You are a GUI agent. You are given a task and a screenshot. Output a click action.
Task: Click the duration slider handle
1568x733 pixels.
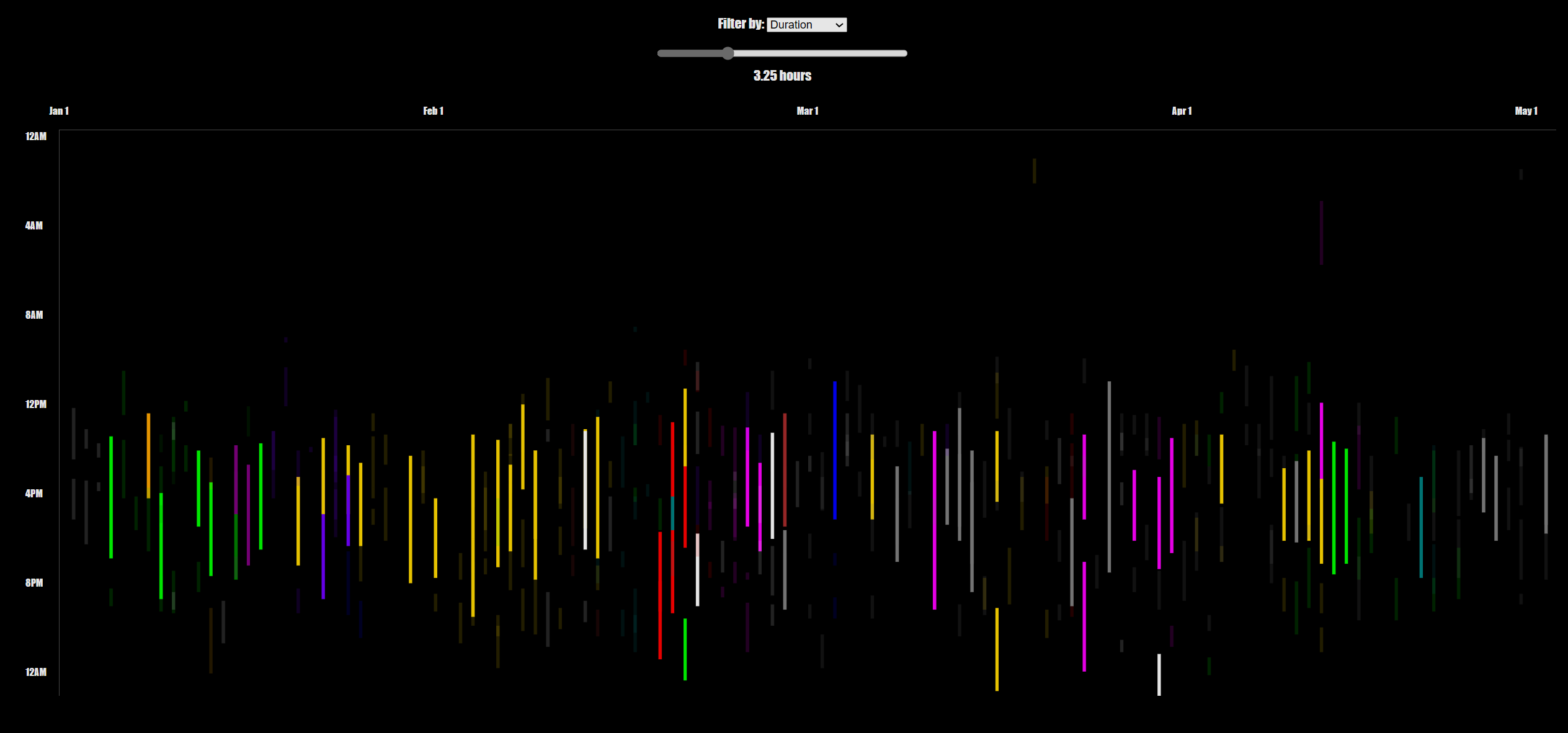pos(728,53)
